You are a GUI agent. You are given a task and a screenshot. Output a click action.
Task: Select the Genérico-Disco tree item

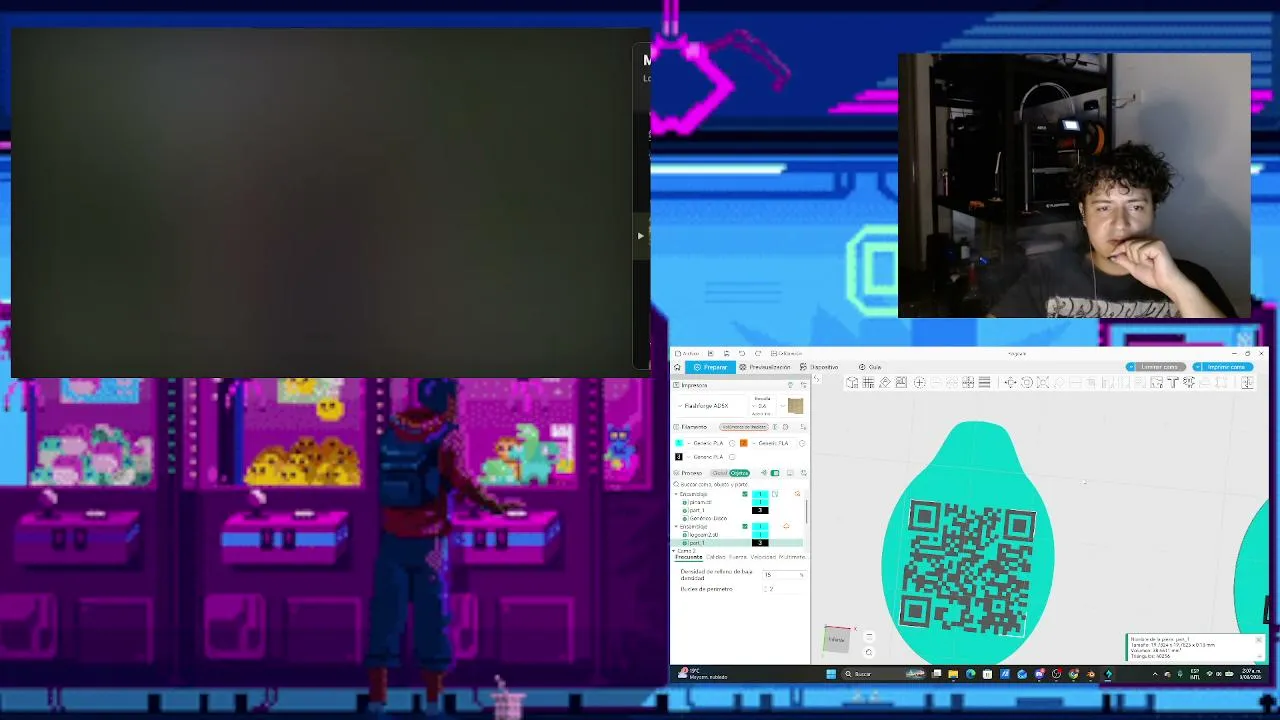click(708, 518)
